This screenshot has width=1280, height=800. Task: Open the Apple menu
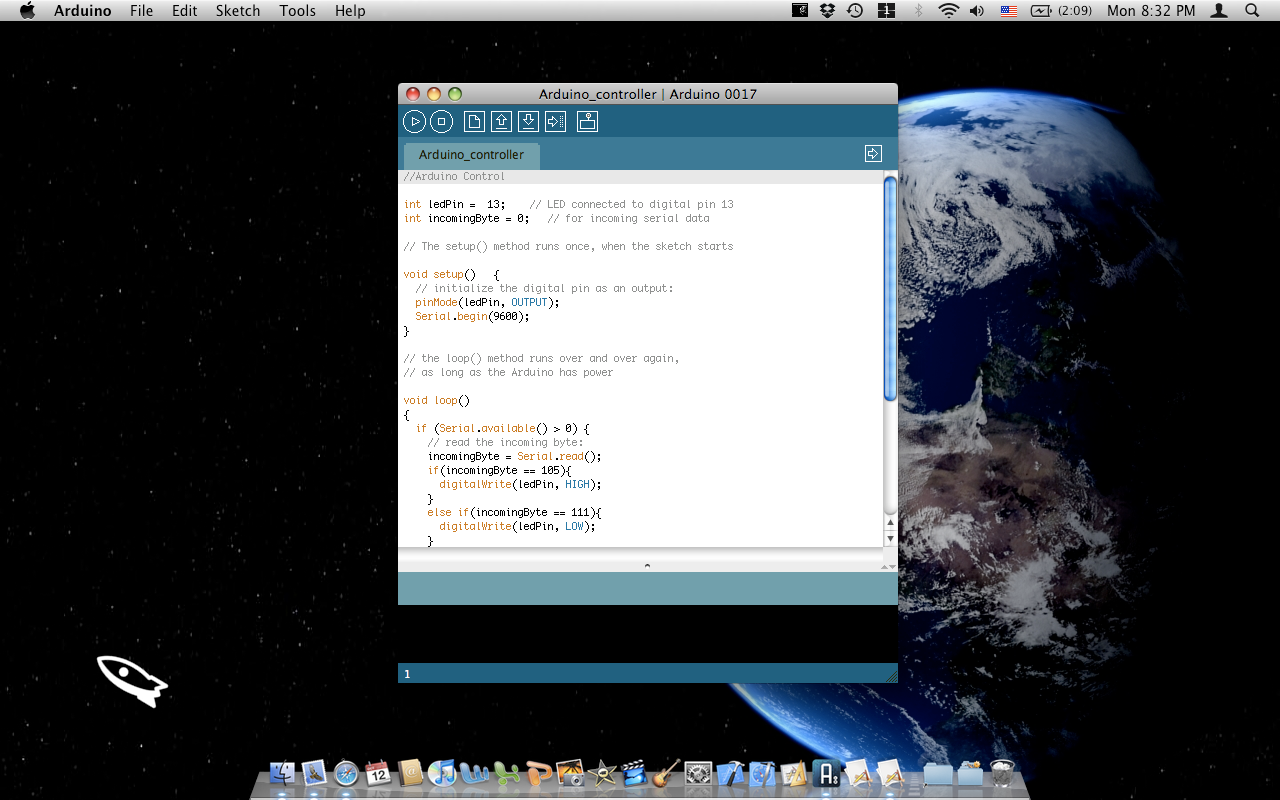pos(27,11)
